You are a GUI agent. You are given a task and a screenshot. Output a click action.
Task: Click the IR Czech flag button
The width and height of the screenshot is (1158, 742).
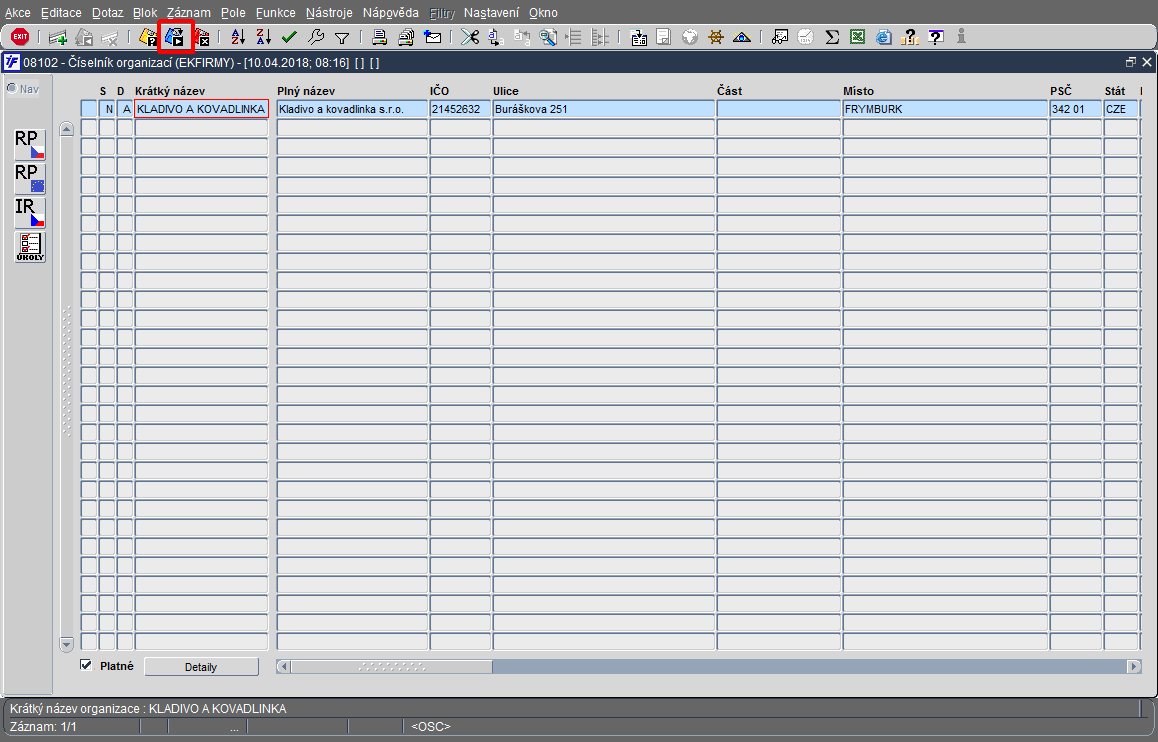[x=30, y=213]
